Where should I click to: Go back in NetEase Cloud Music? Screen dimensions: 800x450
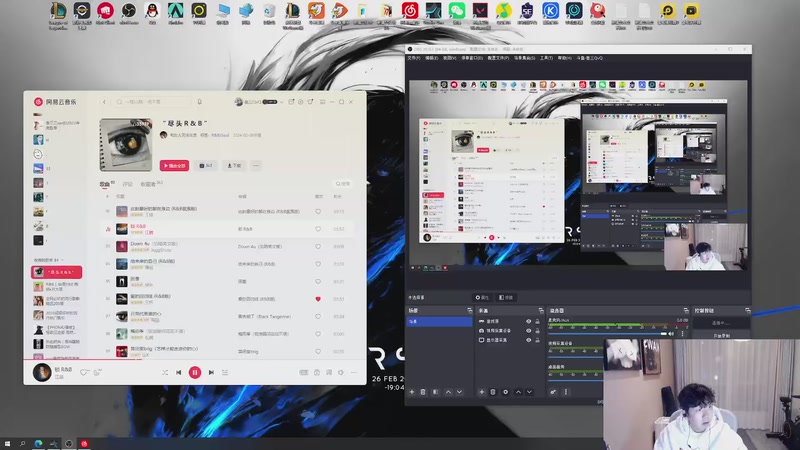click(105, 102)
